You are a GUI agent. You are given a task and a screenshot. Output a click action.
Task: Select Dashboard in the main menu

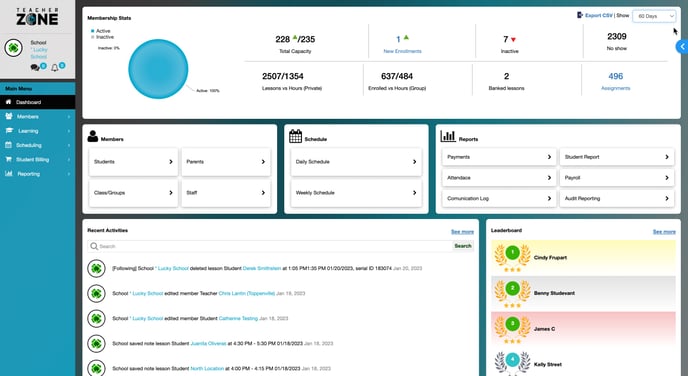coord(38,102)
